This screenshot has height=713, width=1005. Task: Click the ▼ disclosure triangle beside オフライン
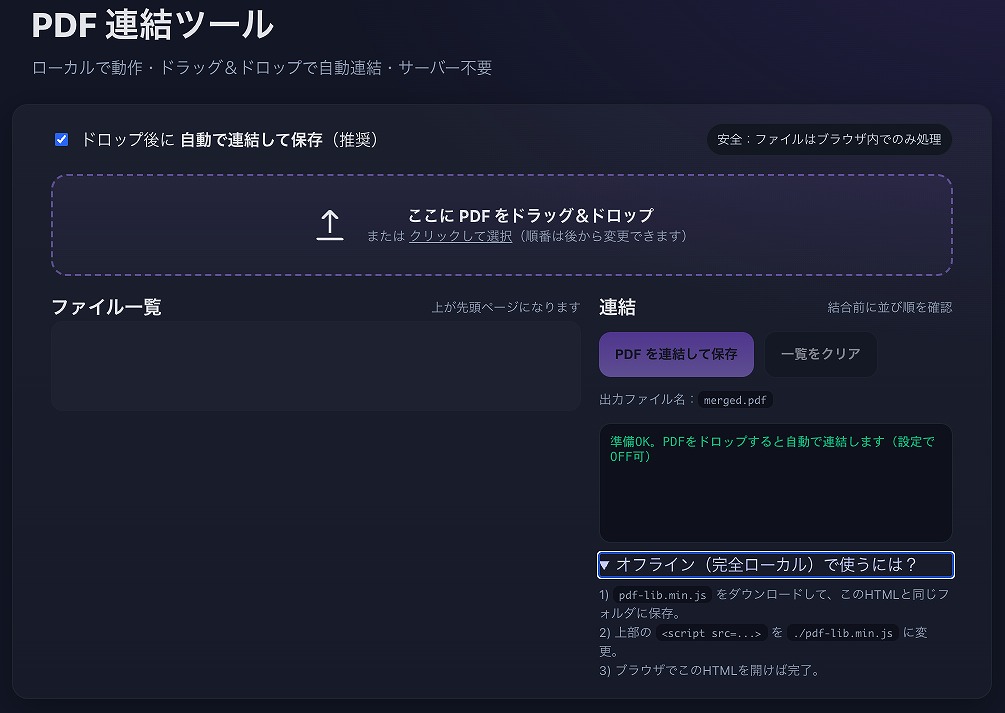pyautogui.click(x=604, y=565)
